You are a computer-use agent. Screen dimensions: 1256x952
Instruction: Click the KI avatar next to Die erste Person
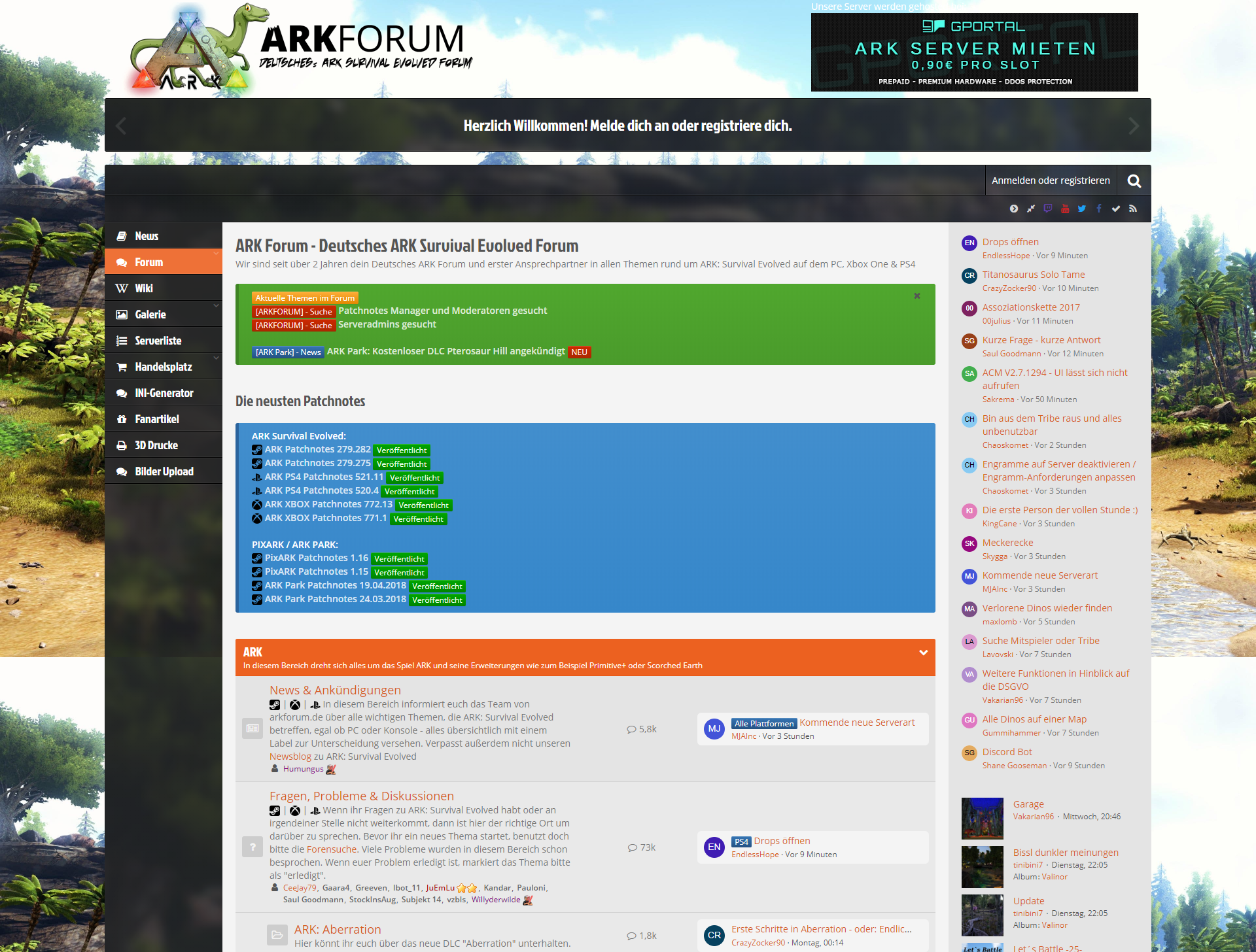[x=969, y=511]
